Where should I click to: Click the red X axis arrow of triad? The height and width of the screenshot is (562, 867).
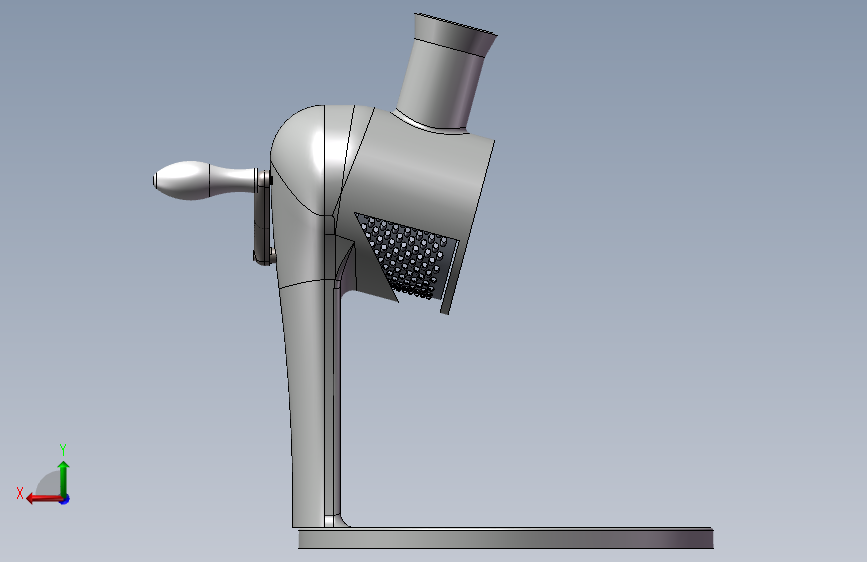pyautogui.click(x=43, y=499)
